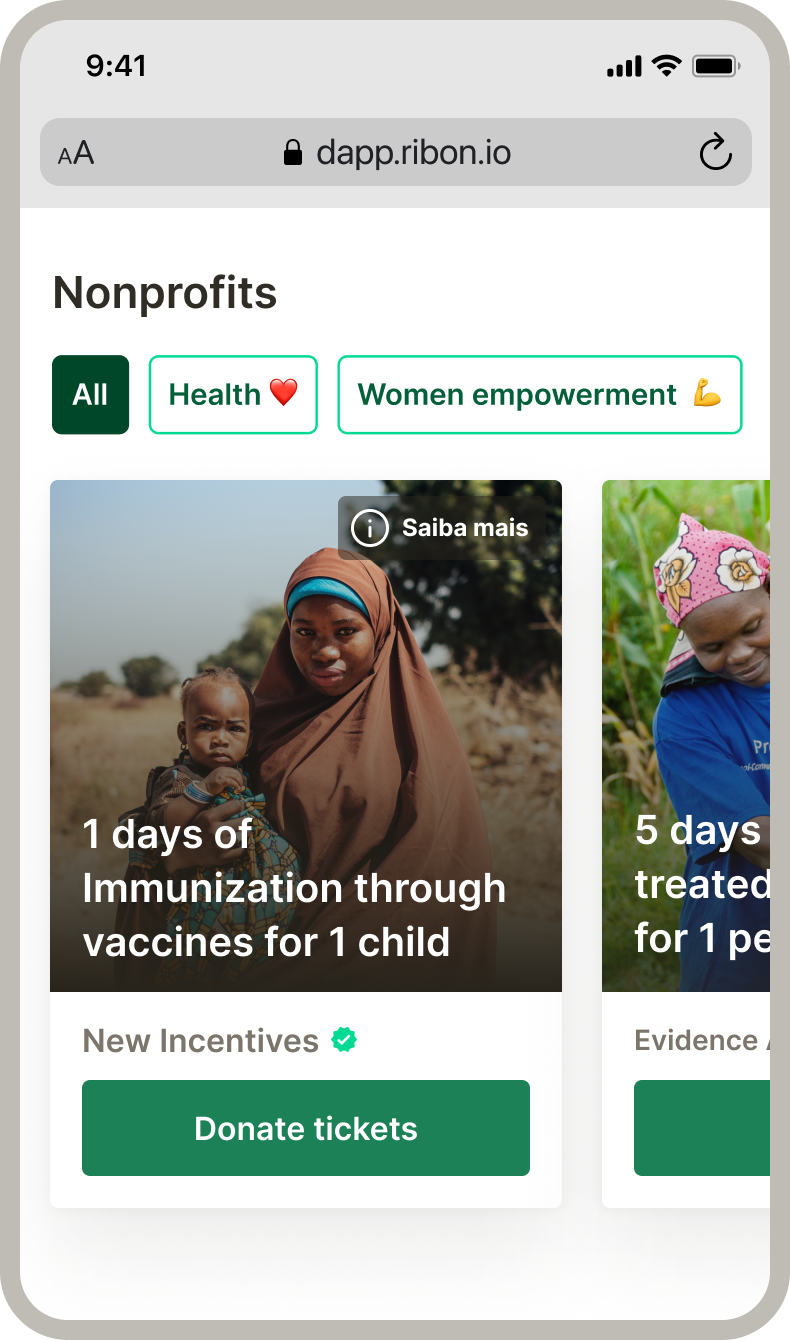
Task: Select the Health filter chip
Action: click(x=233, y=394)
